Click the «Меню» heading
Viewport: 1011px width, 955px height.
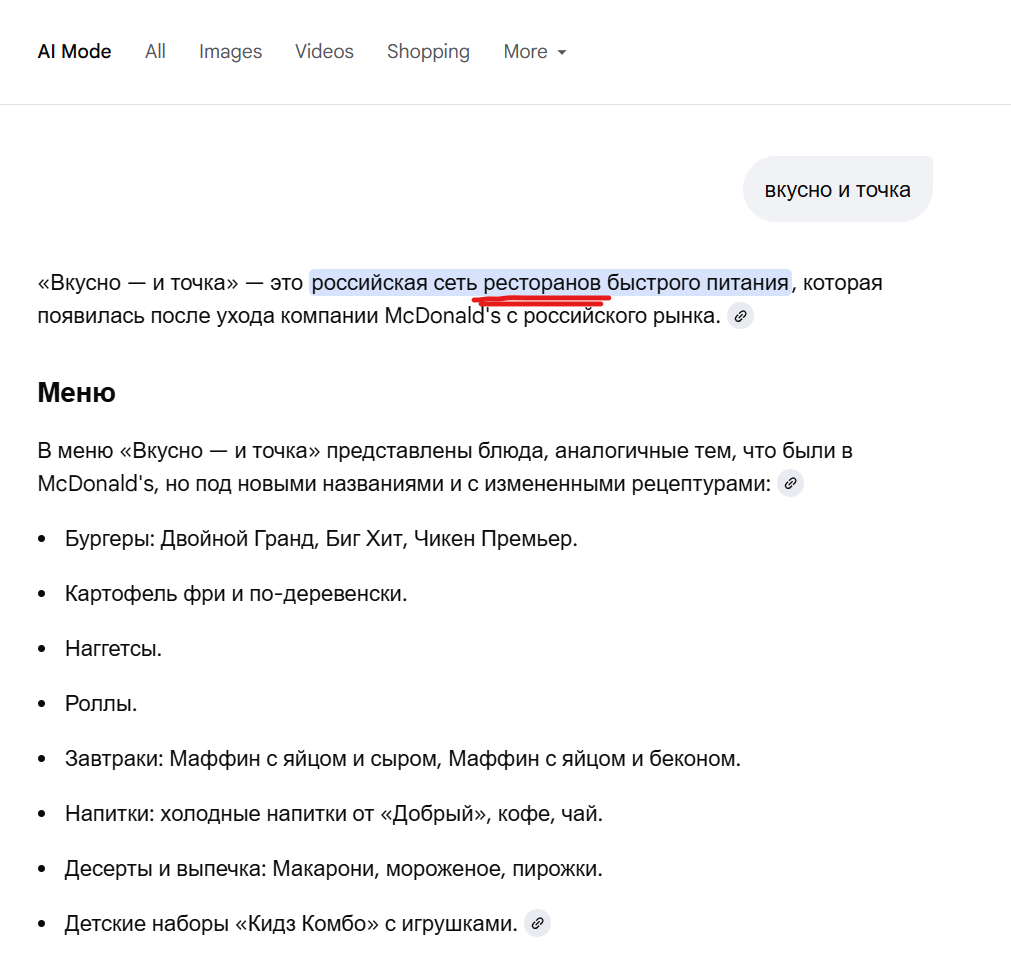(x=76, y=393)
